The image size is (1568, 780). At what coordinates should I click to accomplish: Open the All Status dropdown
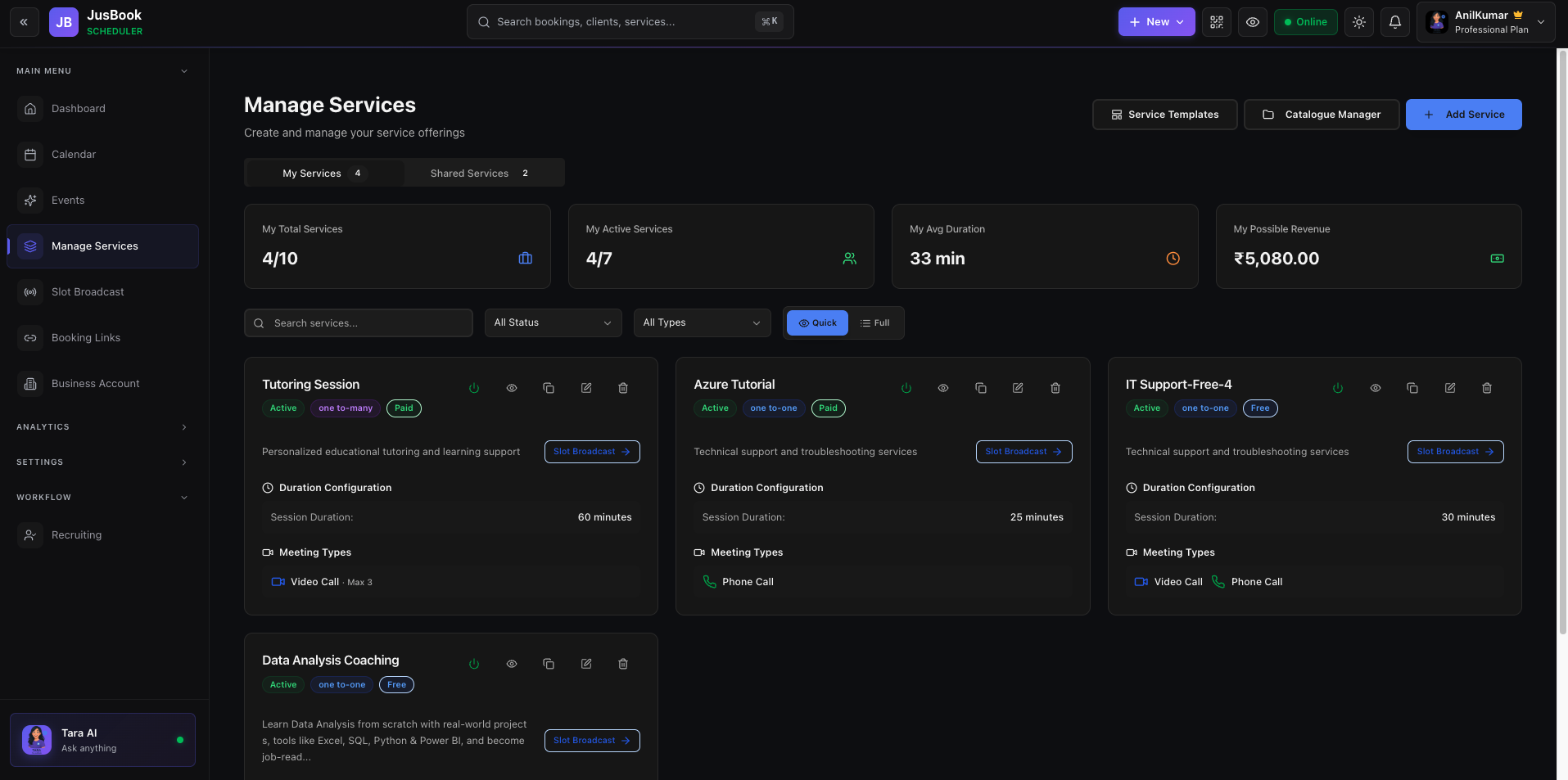(552, 322)
